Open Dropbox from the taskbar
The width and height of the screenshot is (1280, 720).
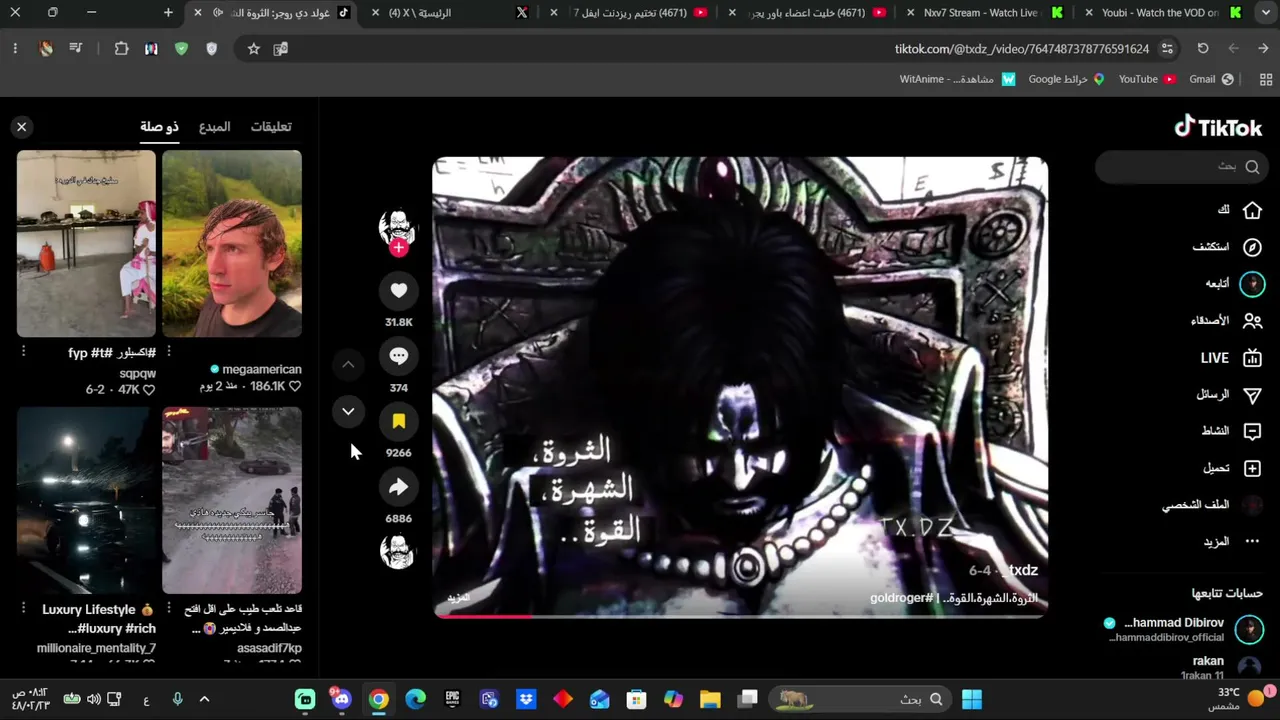[x=526, y=700]
